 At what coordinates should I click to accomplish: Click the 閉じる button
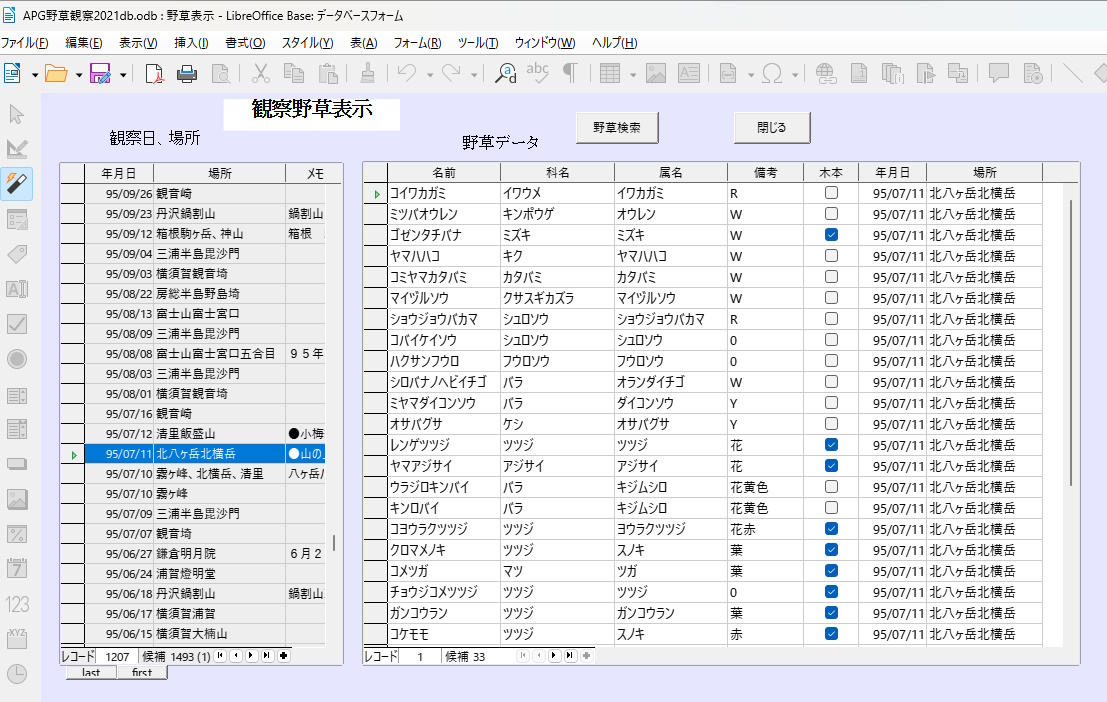772,128
